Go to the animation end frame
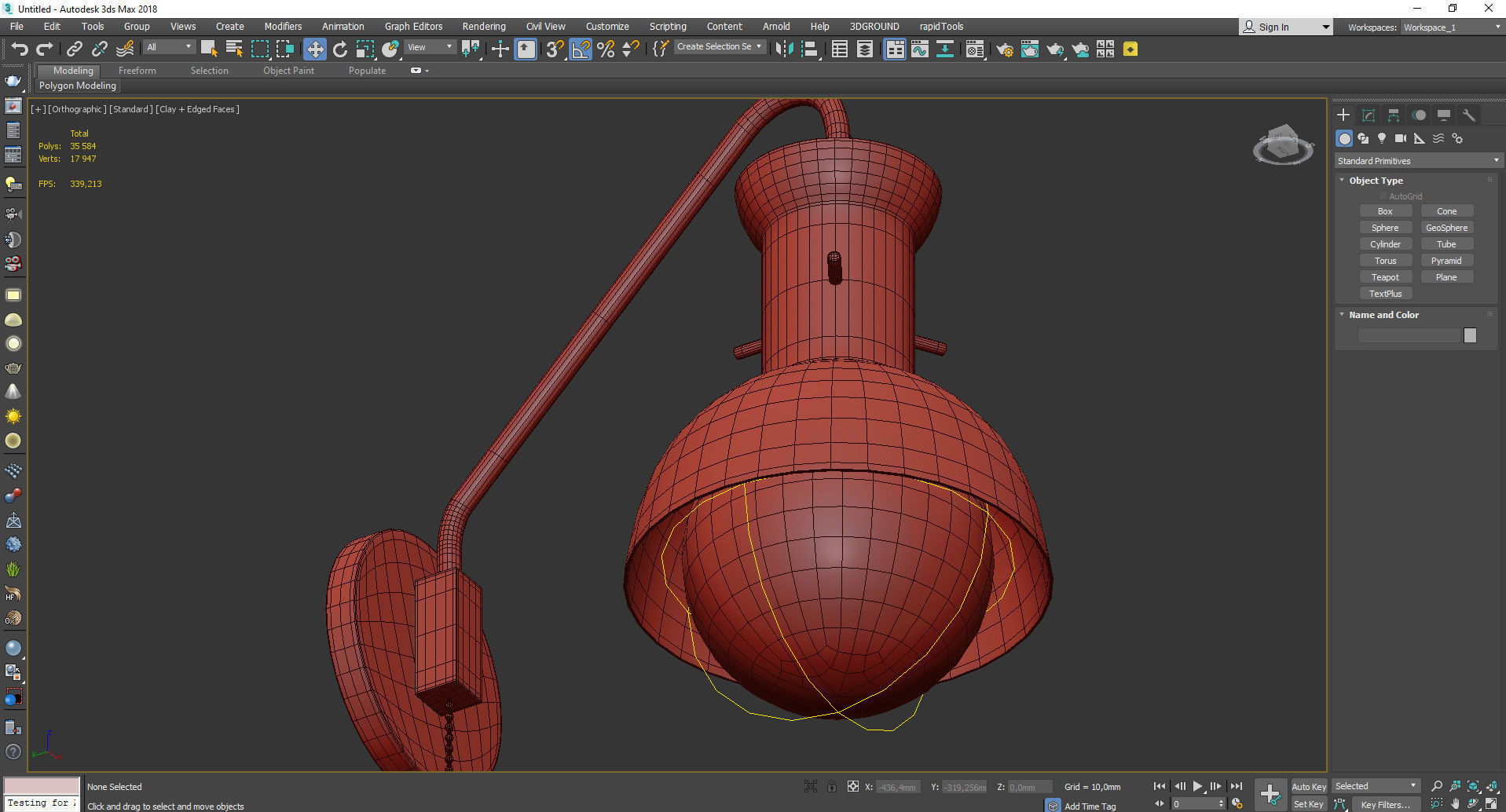 tap(1237, 786)
